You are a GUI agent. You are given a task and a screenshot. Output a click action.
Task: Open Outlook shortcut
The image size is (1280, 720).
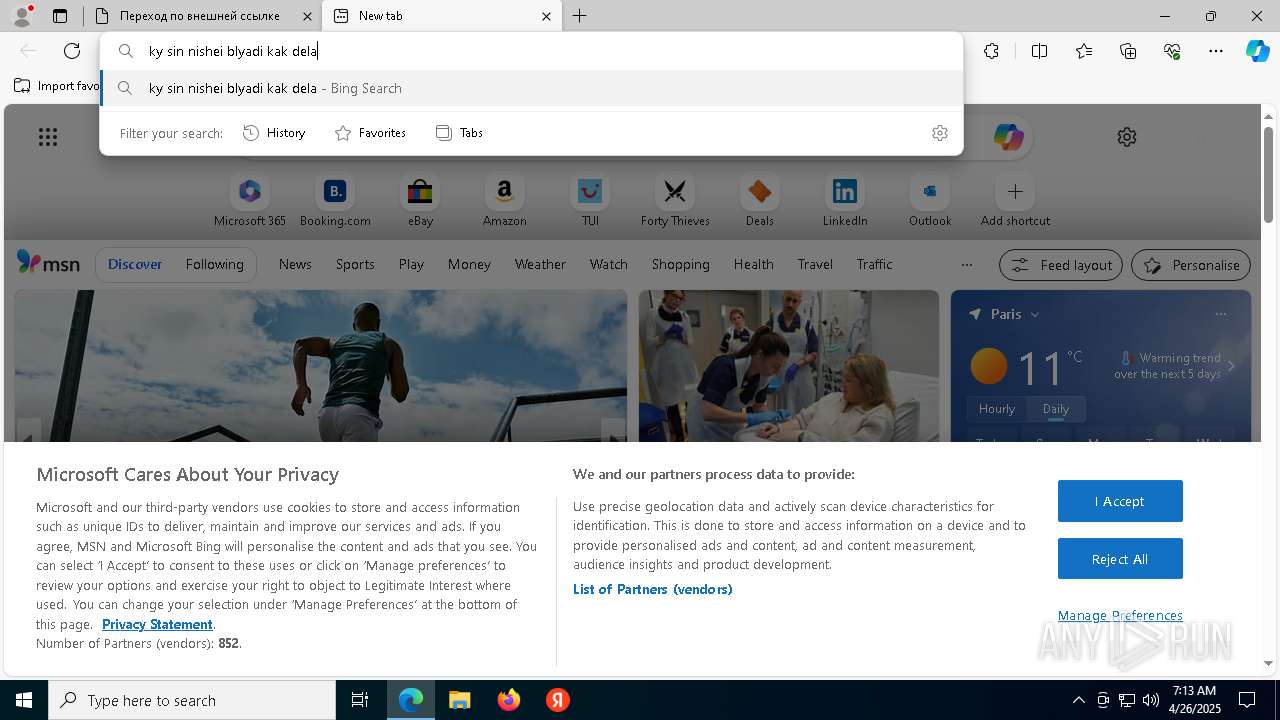click(x=930, y=200)
